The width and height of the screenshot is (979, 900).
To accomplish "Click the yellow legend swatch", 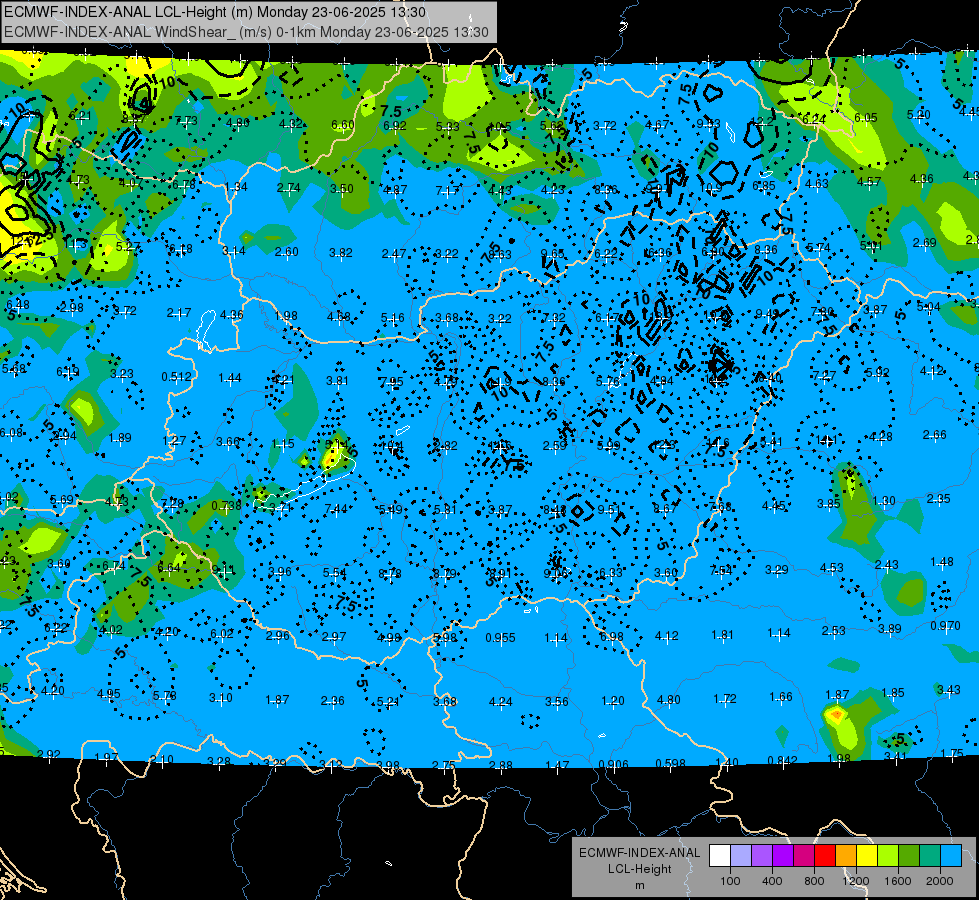I will point(867,856).
